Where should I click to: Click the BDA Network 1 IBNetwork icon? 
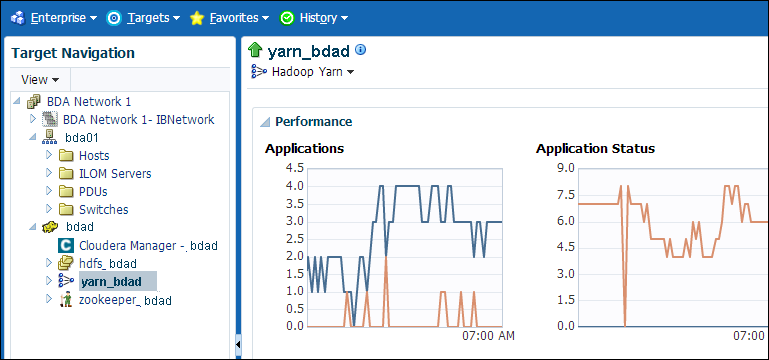[x=50, y=119]
